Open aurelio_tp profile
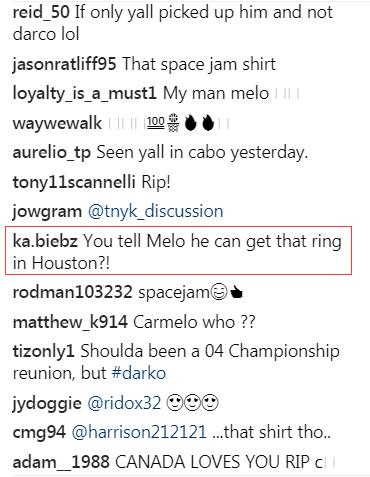 click(52, 153)
